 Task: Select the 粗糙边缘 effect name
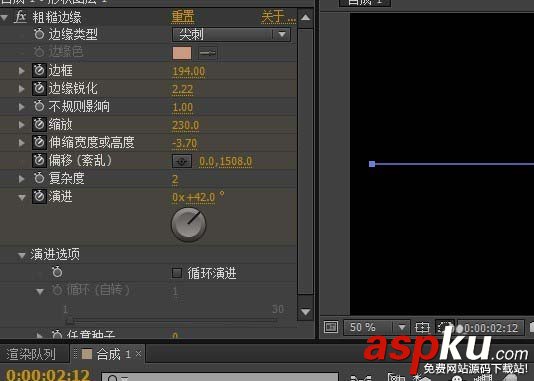(x=57, y=17)
